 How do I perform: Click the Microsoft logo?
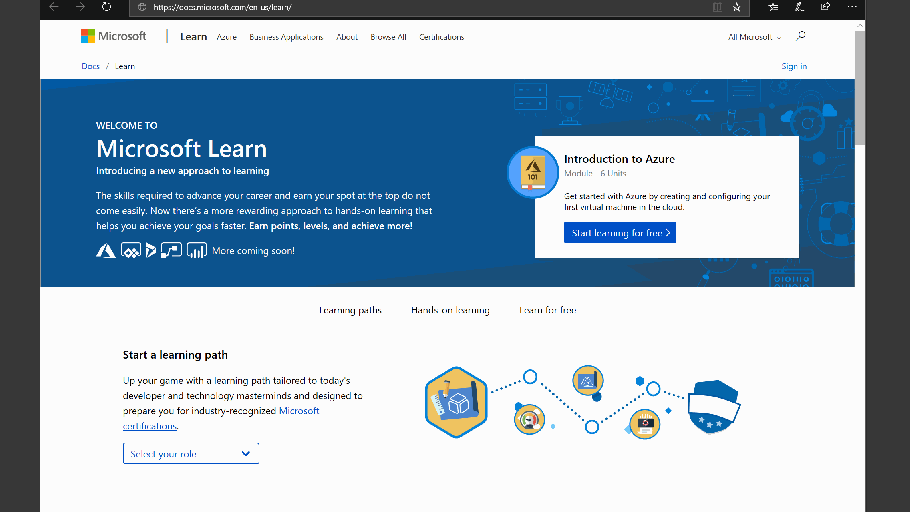(114, 36)
